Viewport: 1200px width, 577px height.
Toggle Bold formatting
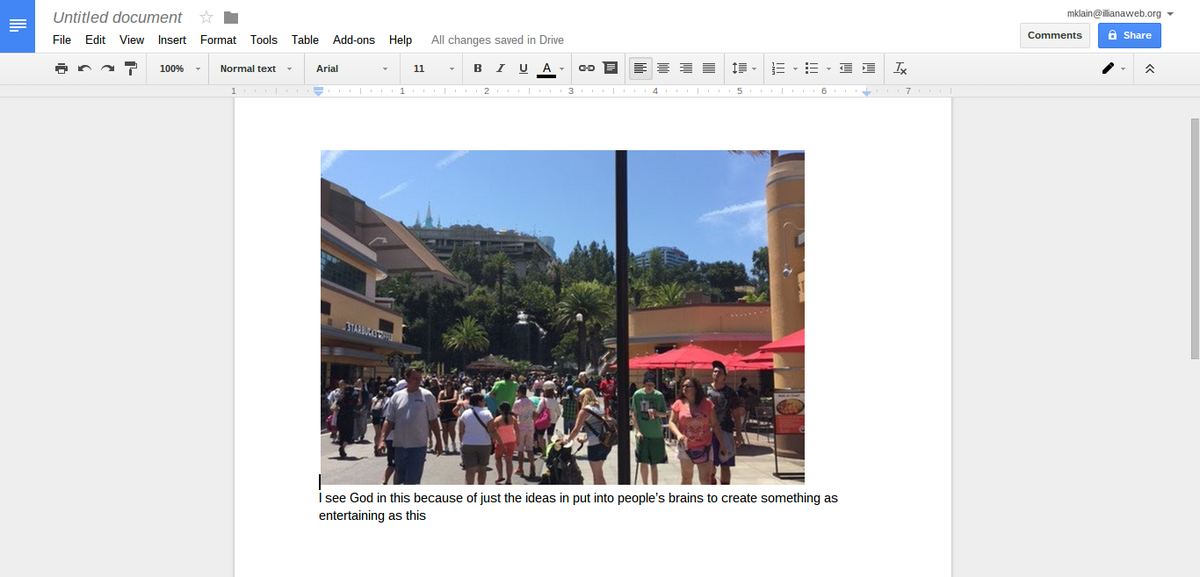pos(477,68)
